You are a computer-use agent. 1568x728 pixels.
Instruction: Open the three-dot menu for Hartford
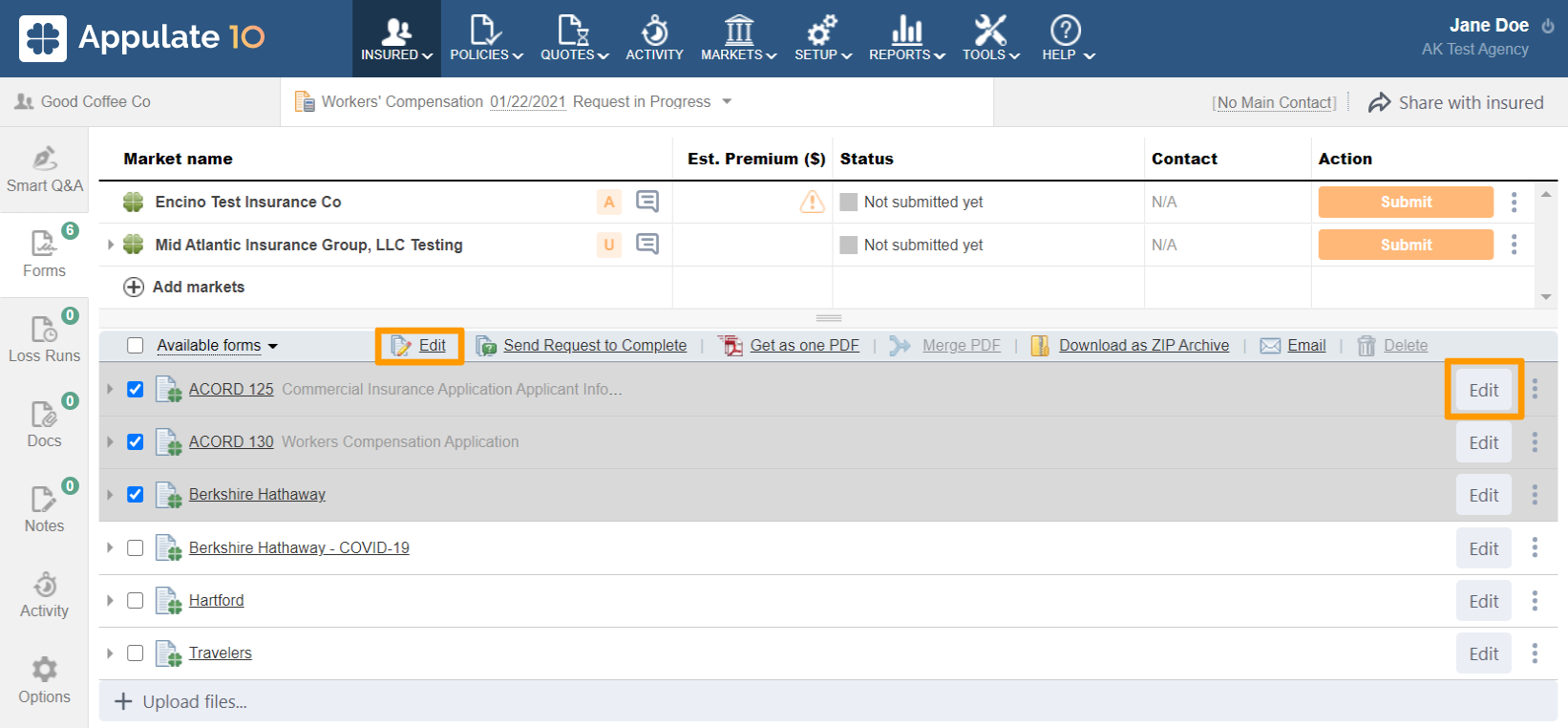click(1535, 600)
